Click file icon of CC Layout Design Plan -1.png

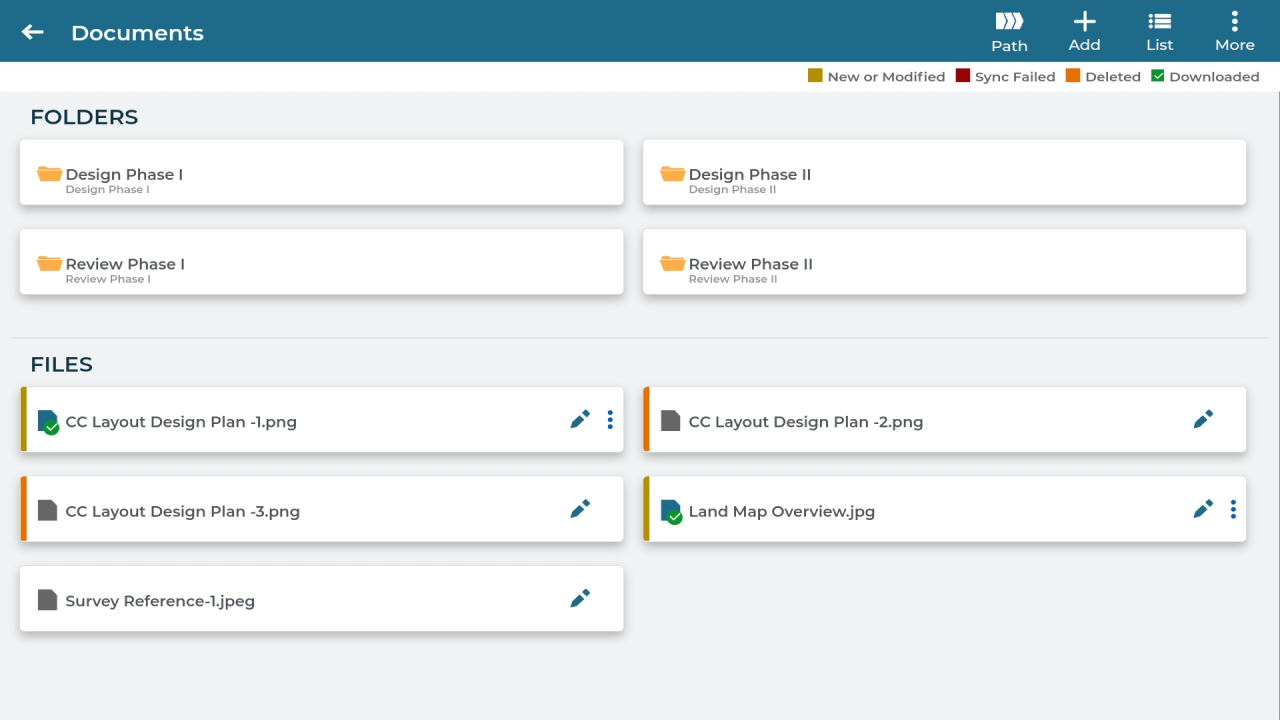pos(48,422)
